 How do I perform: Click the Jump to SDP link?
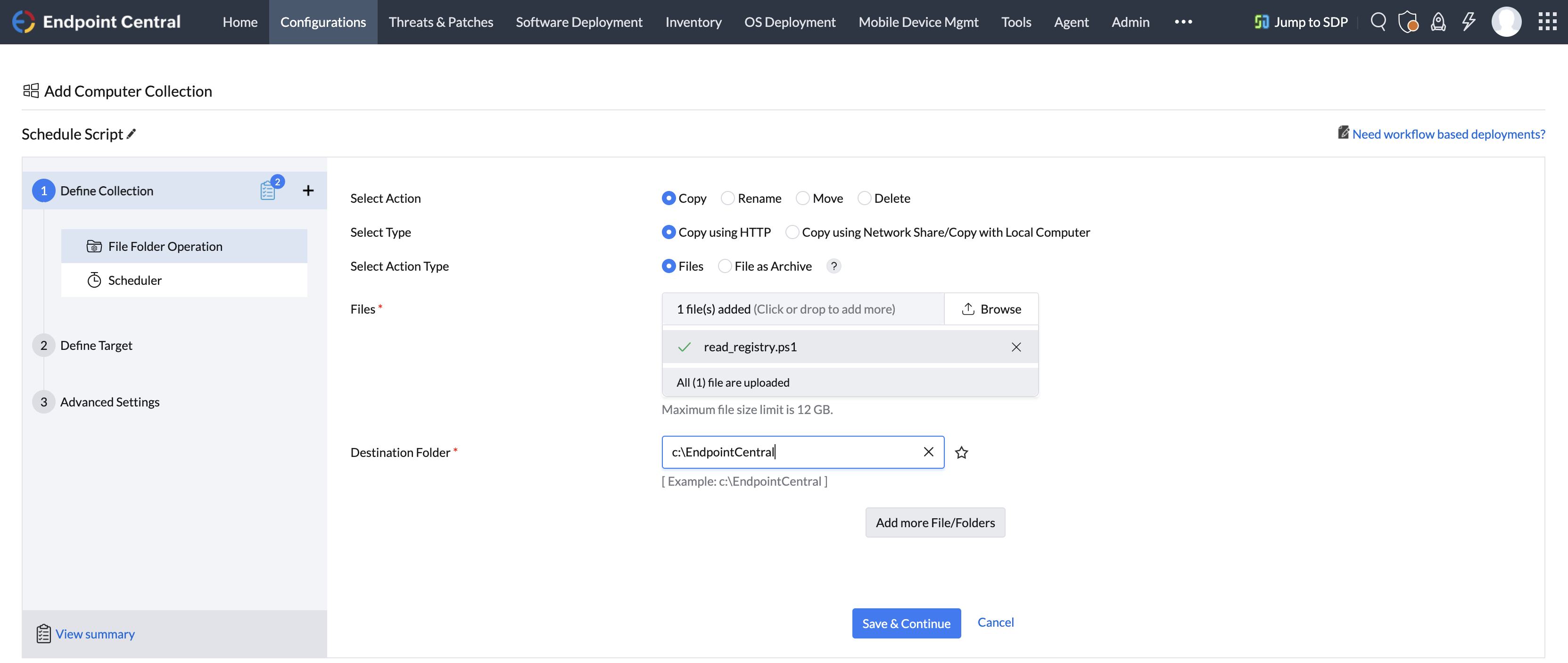click(1311, 22)
